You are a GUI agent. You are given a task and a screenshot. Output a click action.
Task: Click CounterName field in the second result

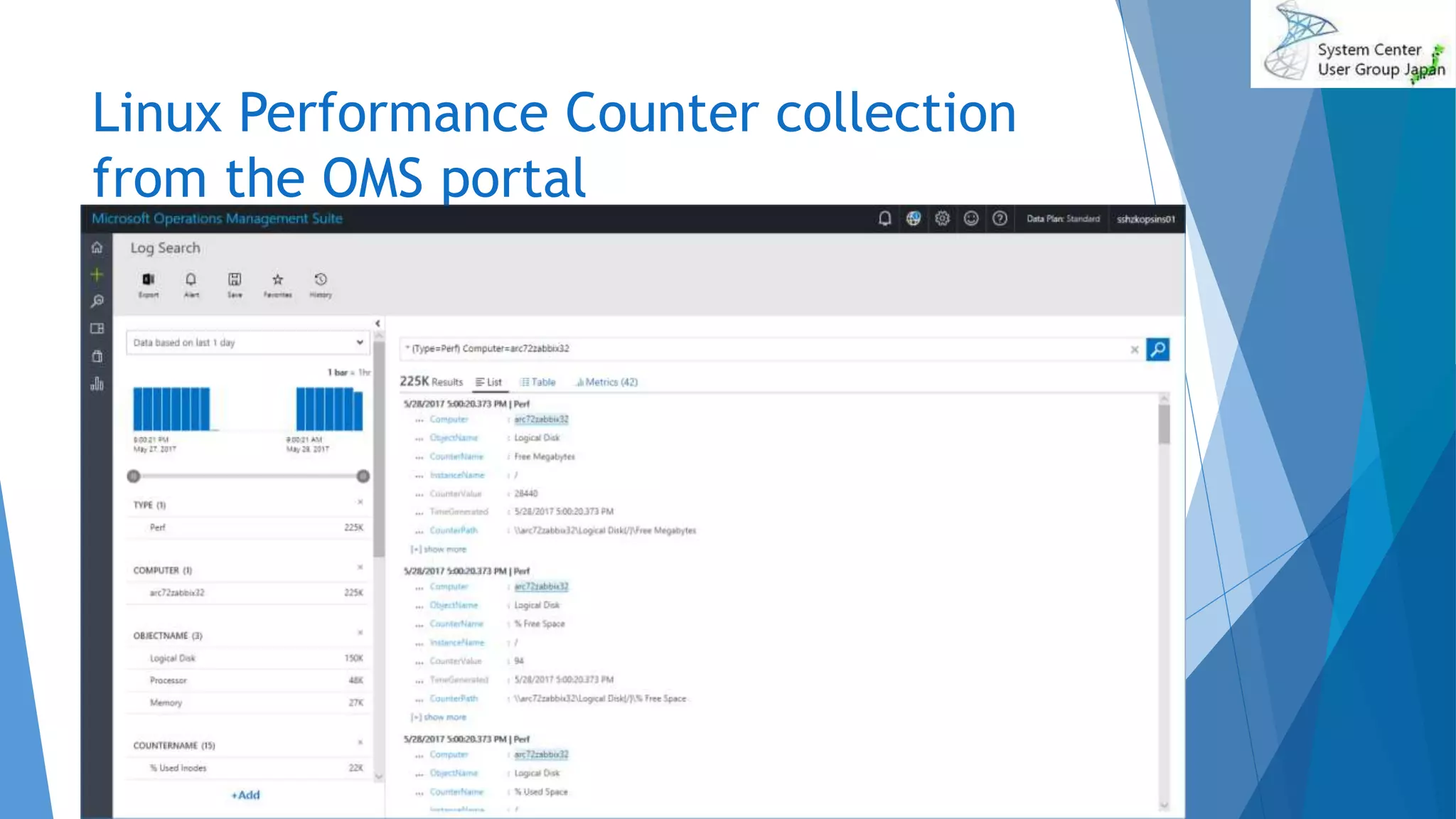pos(457,624)
